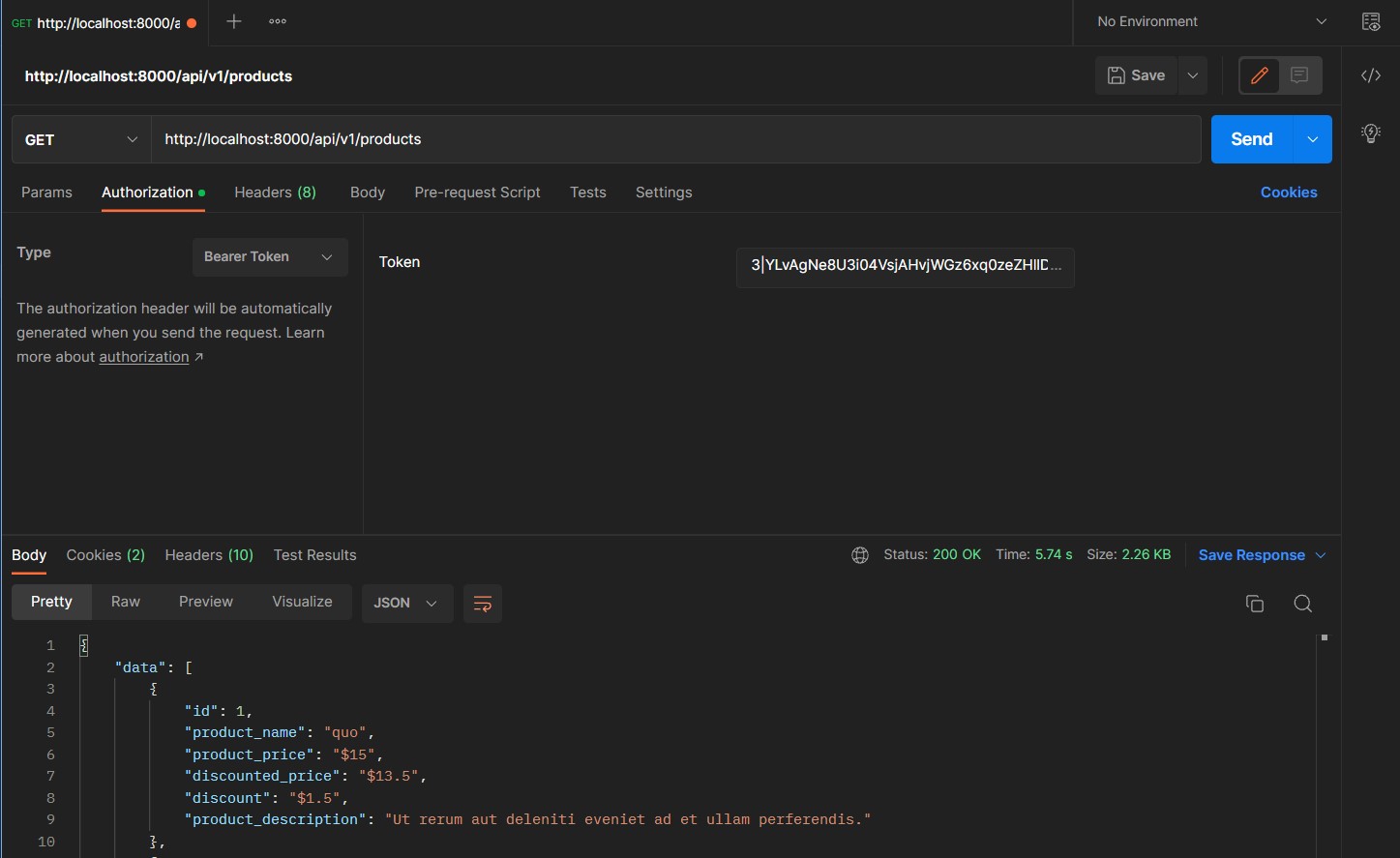Viewport: 1400px width, 858px height.
Task: Open the GET method dropdown
Action: 81,139
